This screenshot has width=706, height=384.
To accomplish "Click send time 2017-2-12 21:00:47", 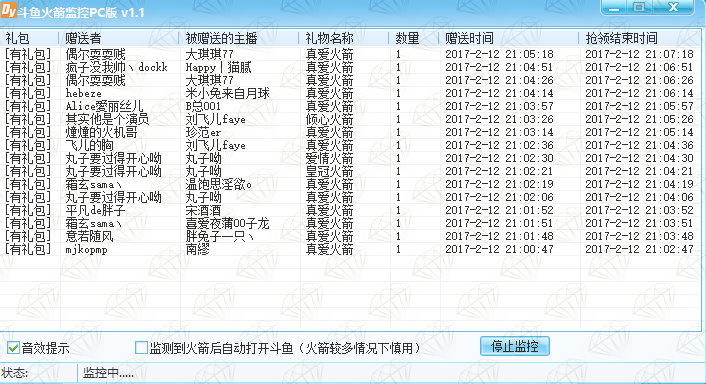I will pos(499,249).
